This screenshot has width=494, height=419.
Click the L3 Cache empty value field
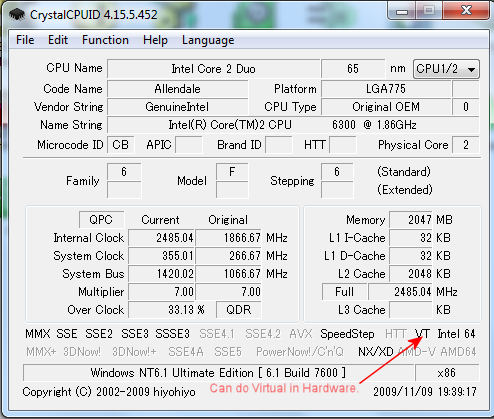click(411, 310)
